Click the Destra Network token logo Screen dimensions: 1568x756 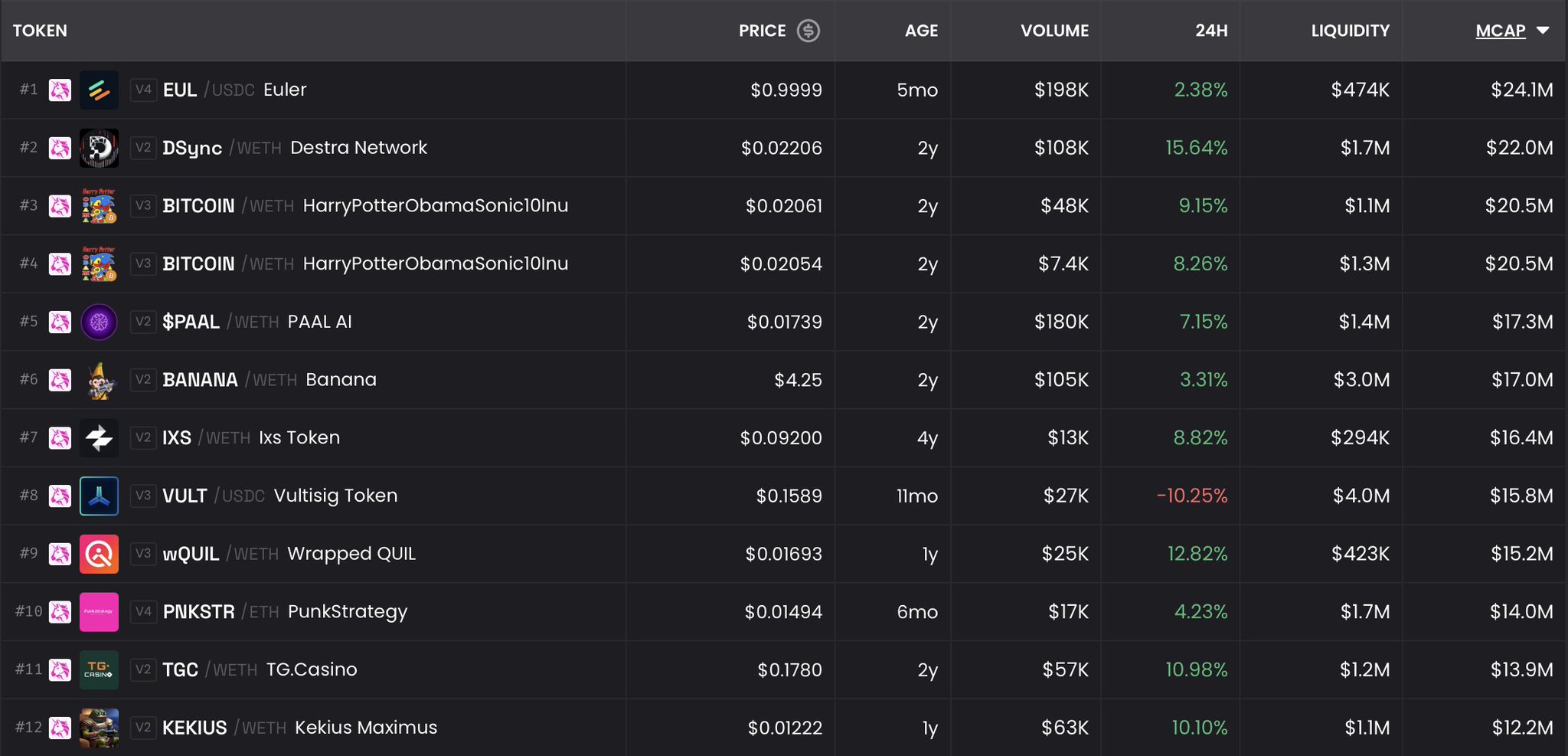99,148
